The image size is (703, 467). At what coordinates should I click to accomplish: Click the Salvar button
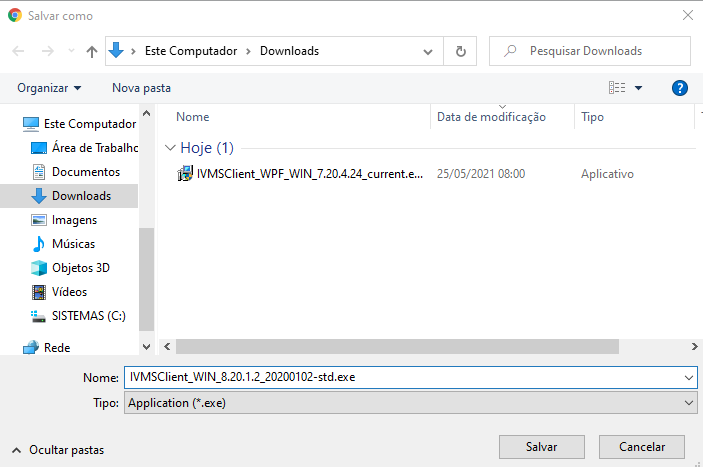tap(541, 446)
